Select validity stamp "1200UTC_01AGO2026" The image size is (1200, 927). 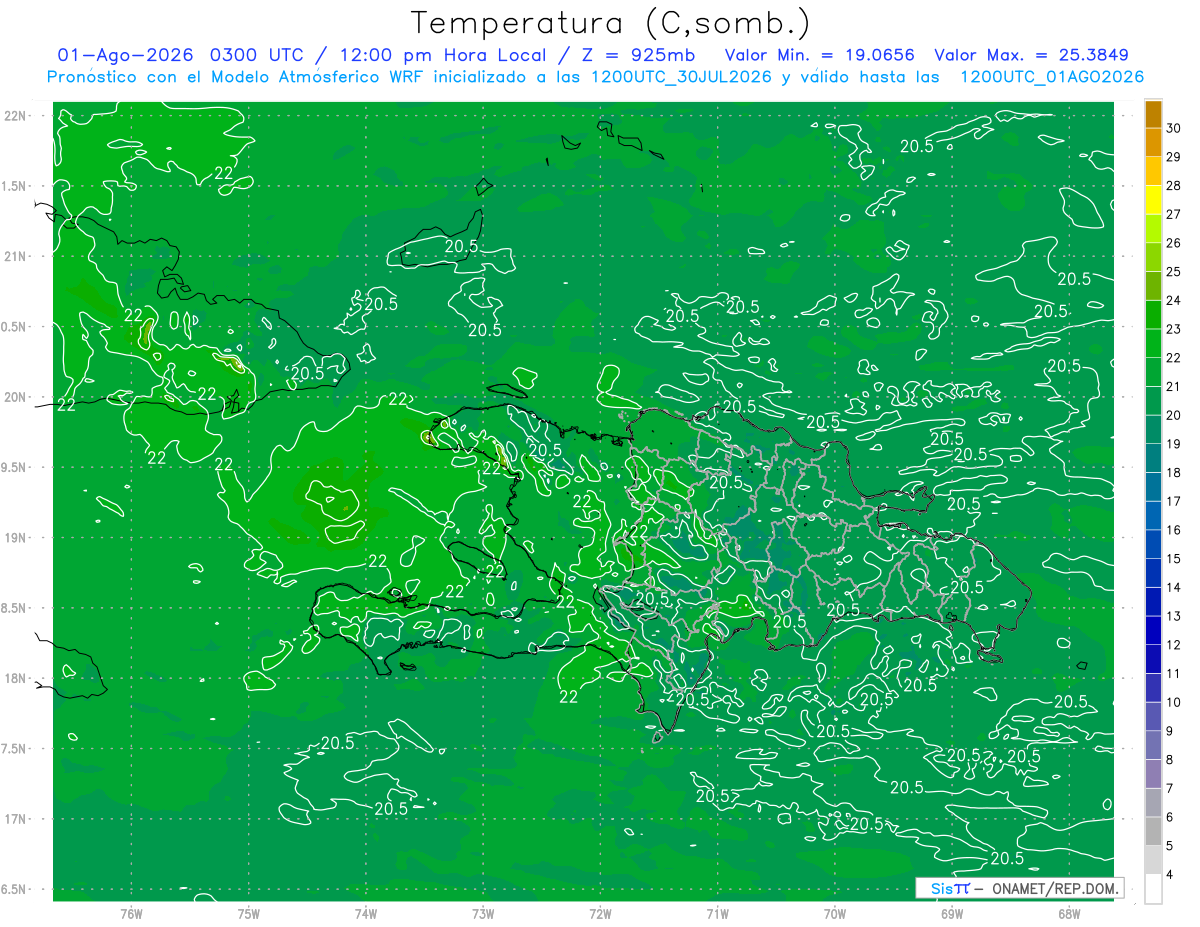[x=1052, y=77]
